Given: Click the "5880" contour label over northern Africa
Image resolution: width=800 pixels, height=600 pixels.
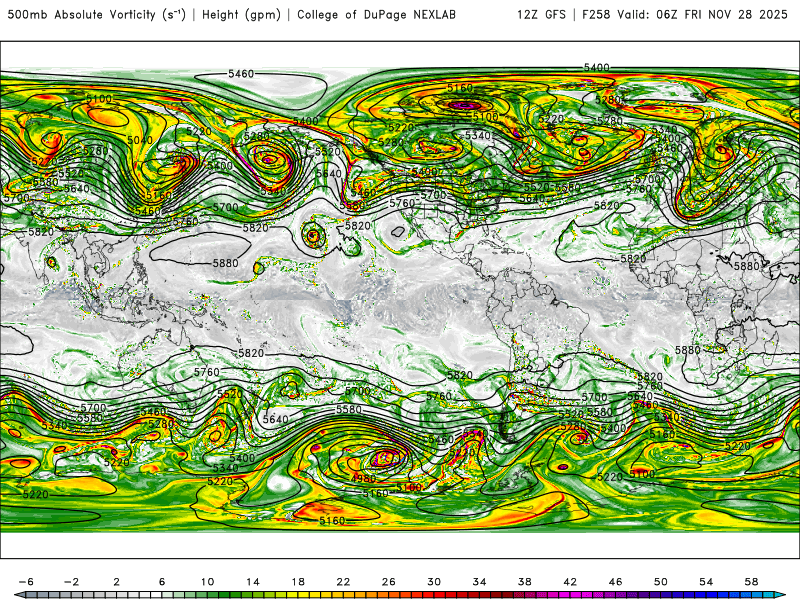Looking at the screenshot, I should pos(746,266).
